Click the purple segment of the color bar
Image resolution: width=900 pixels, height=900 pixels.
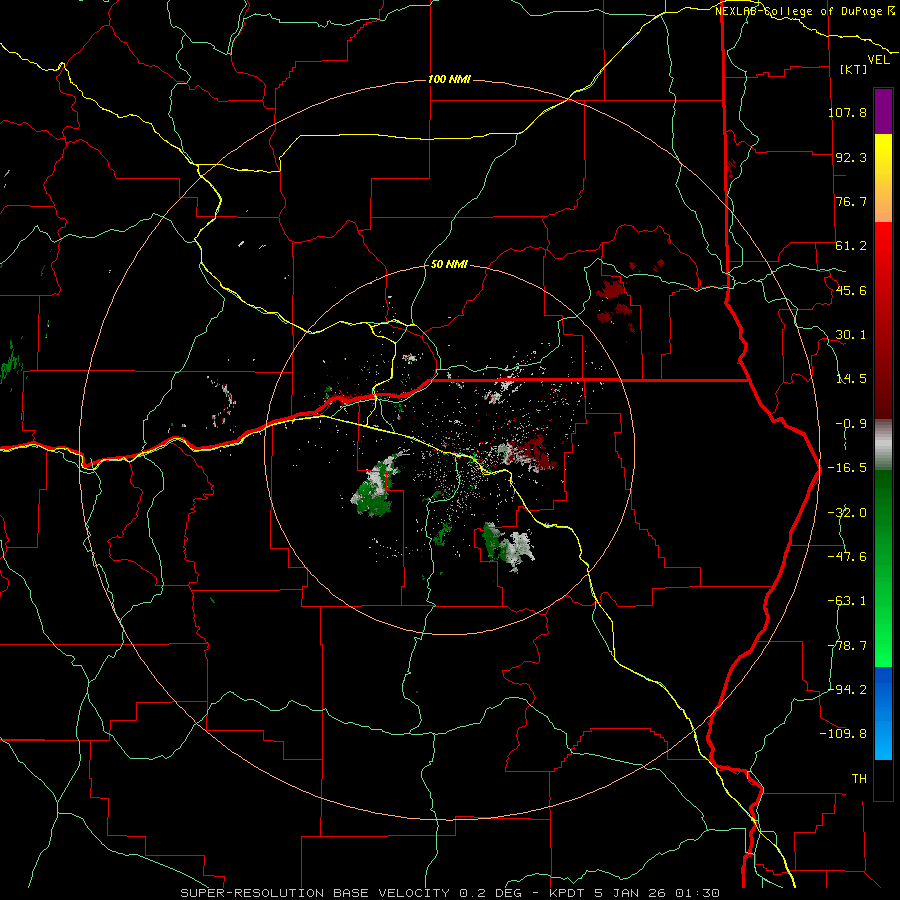(883, 112)
